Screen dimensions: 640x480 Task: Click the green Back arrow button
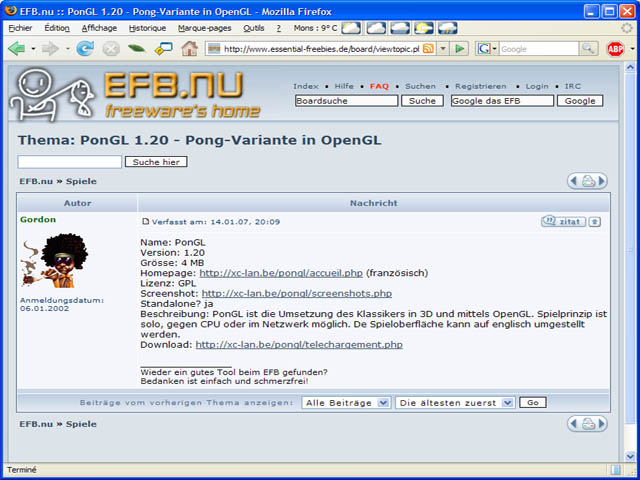17,49
